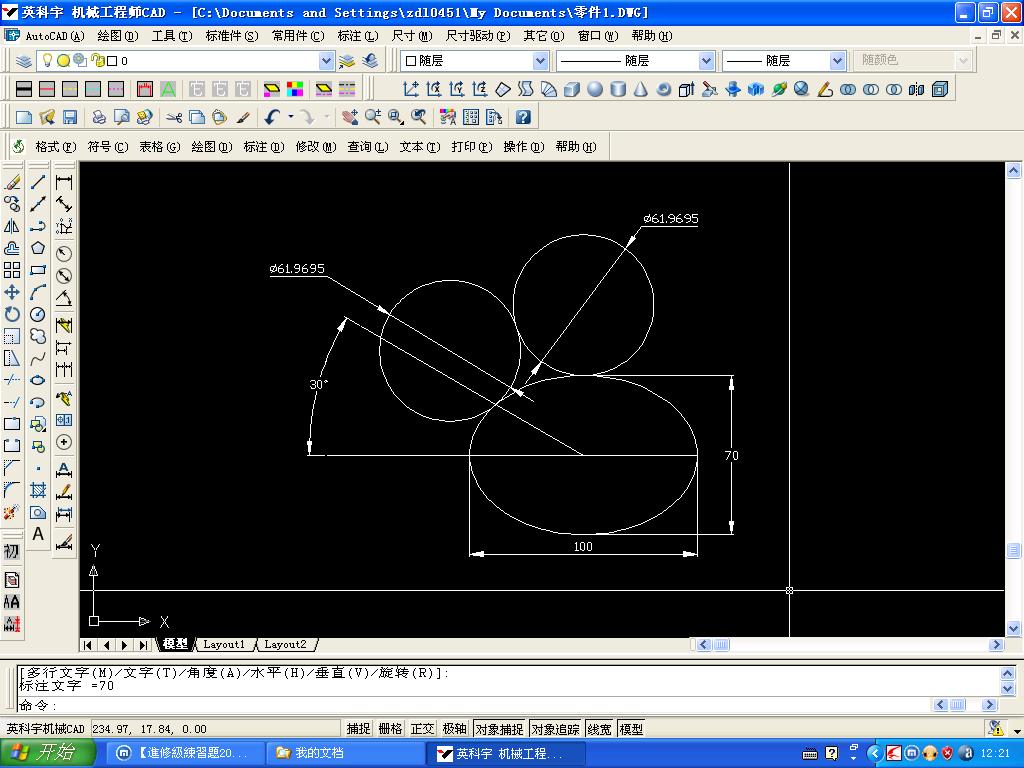The width and height of the screenshot is (1024, 768).
Task: Click the Save floppy disk icon
Action: [70, 117]
